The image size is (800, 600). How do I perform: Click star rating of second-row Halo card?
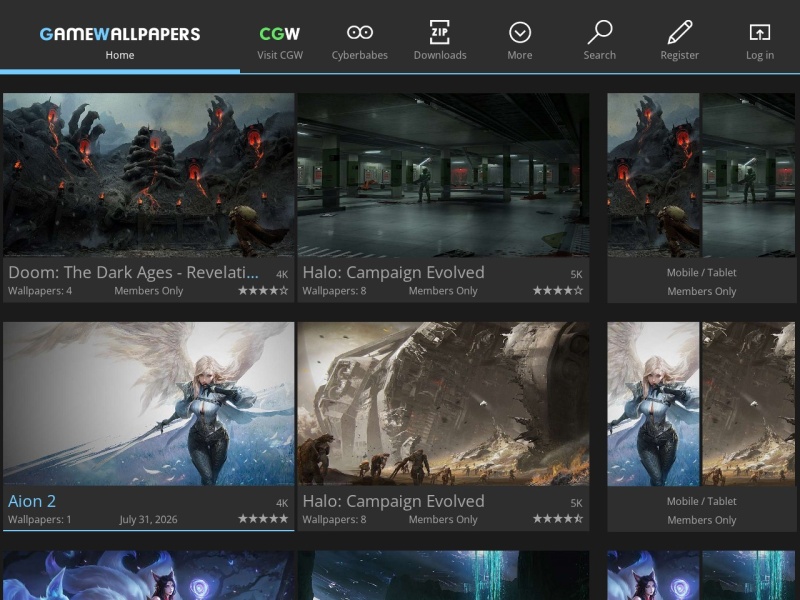click(x=558, y=519)
